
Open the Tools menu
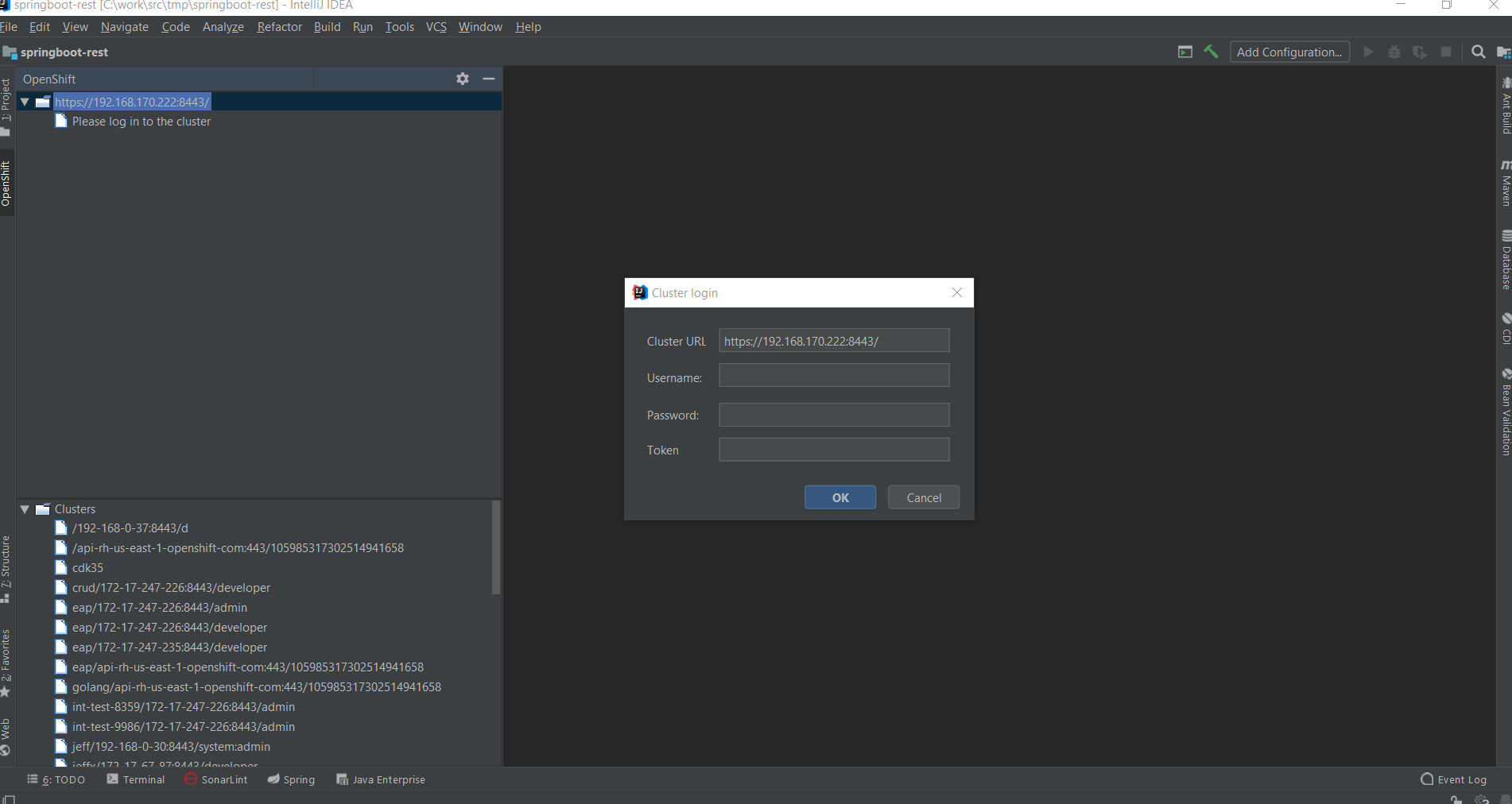click(400, 26)
